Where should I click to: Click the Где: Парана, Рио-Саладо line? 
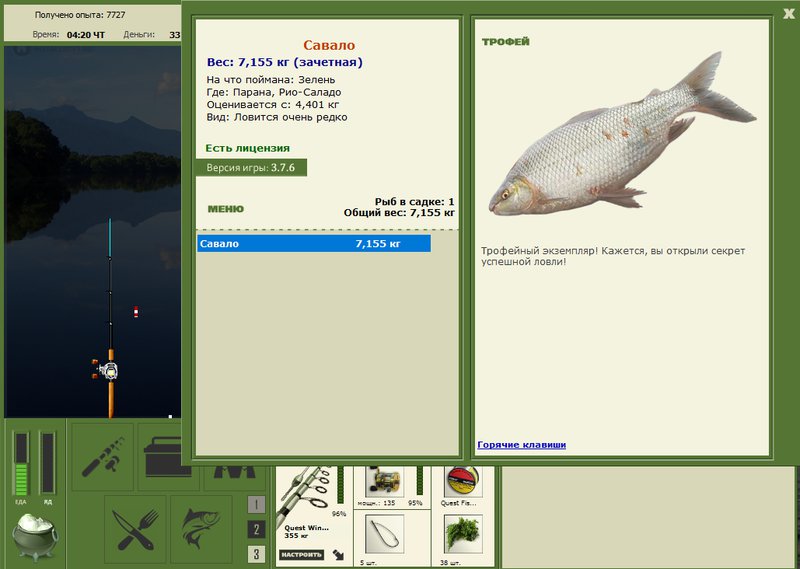[x=274, y=92]
